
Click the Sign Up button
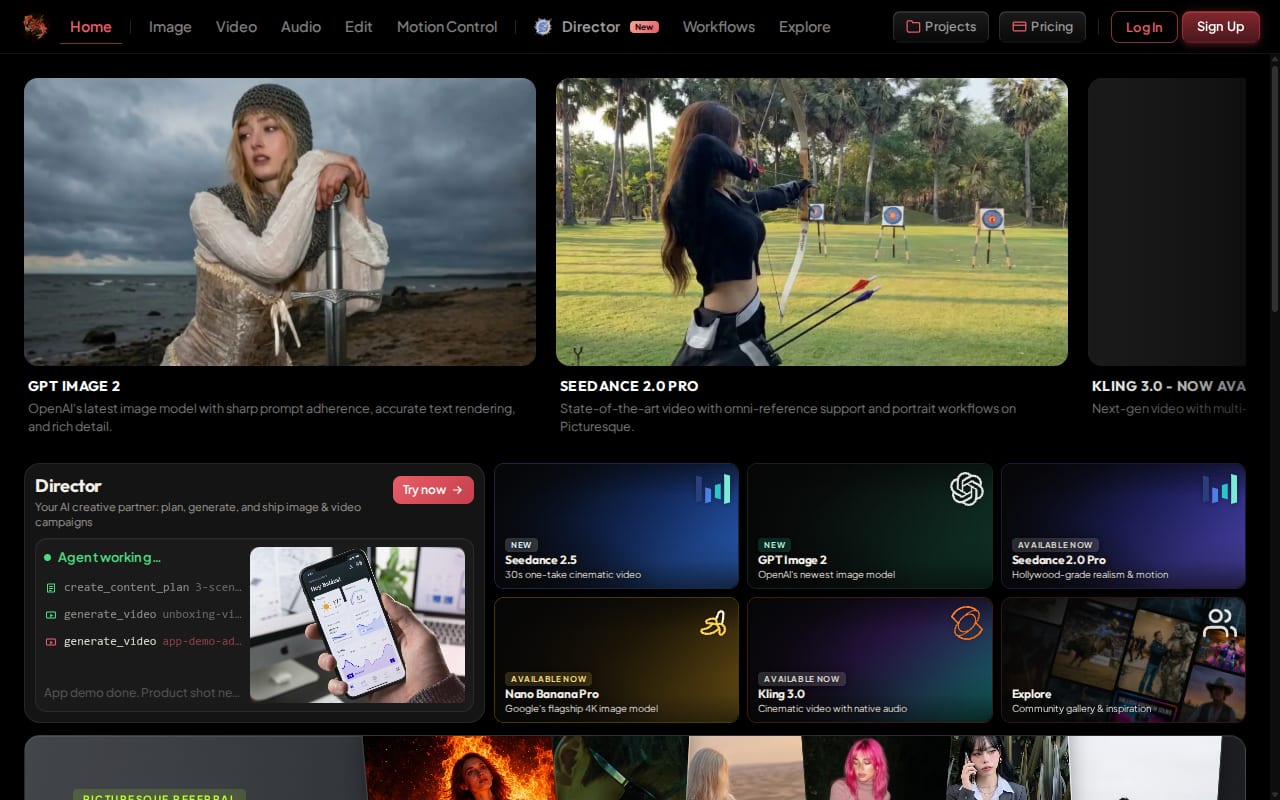point(1220,26)
